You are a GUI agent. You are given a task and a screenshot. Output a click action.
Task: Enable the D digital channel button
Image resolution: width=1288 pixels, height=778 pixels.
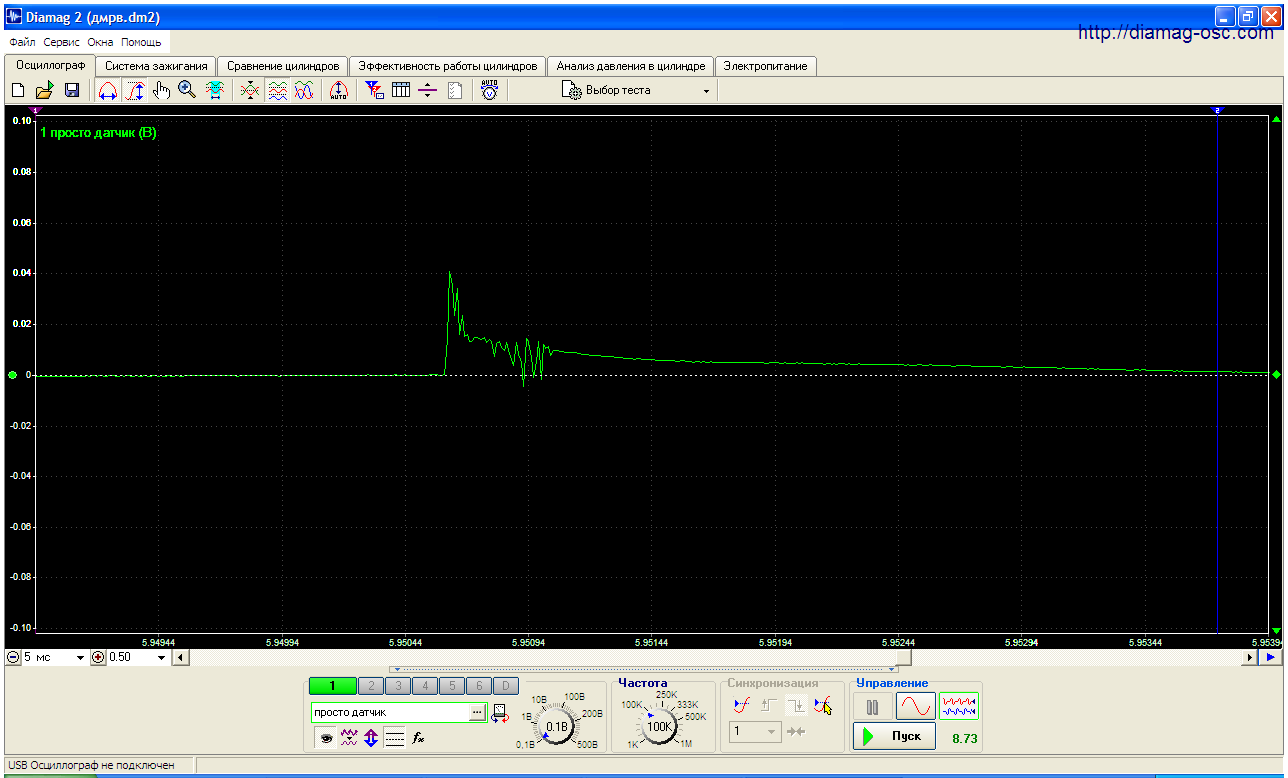(x=507, y=686)
